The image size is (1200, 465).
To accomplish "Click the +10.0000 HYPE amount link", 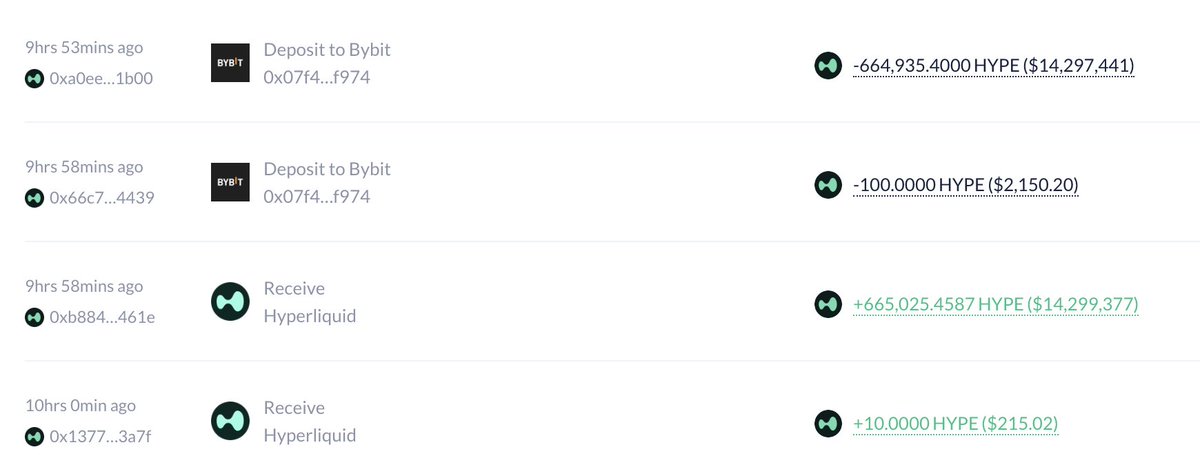I will pyautogui.click(x=955, y=424).
